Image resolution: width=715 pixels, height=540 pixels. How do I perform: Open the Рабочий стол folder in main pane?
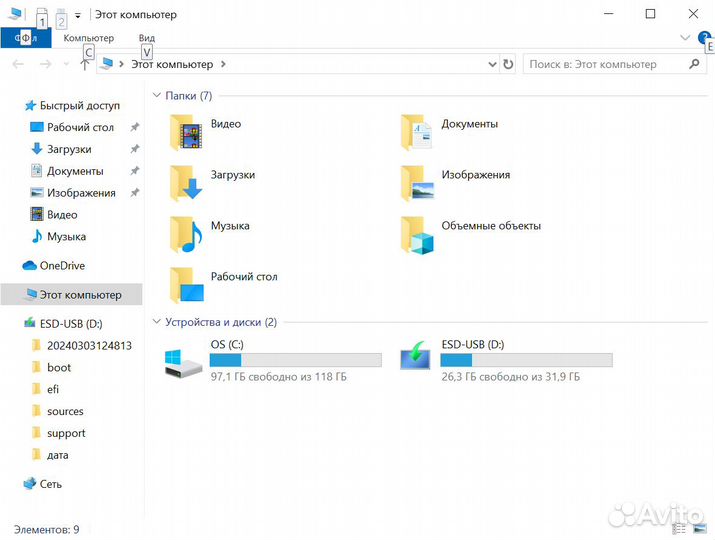click(x=186, y=286)
